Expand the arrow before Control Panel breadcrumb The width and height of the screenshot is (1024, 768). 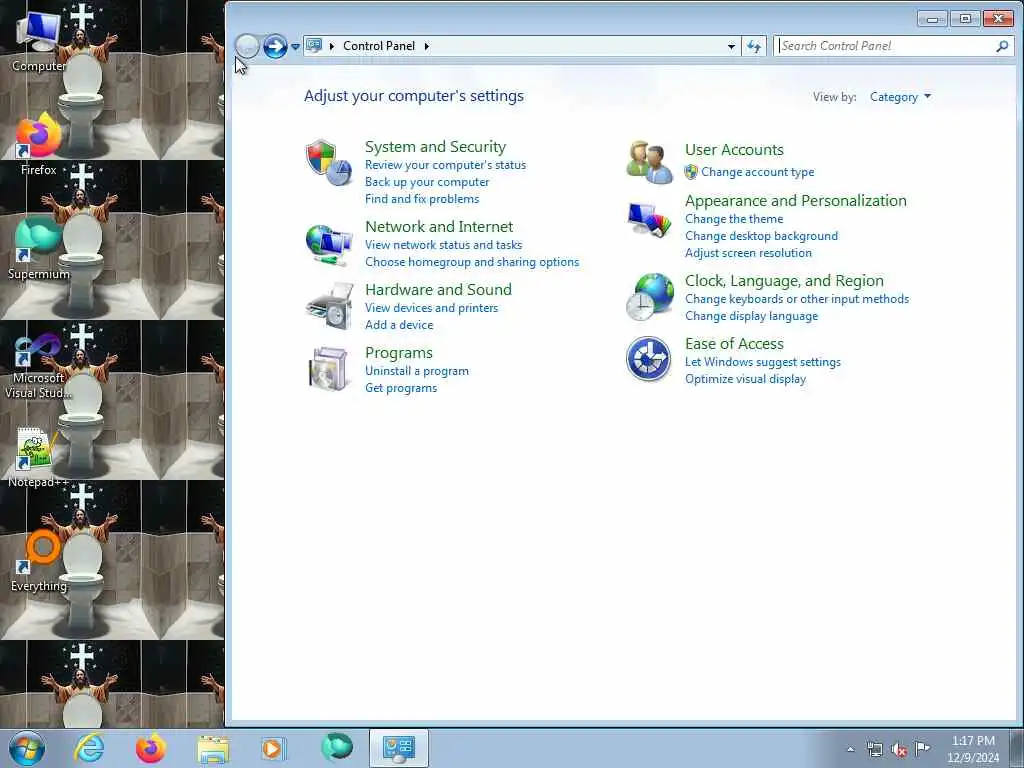click(332, 46)
